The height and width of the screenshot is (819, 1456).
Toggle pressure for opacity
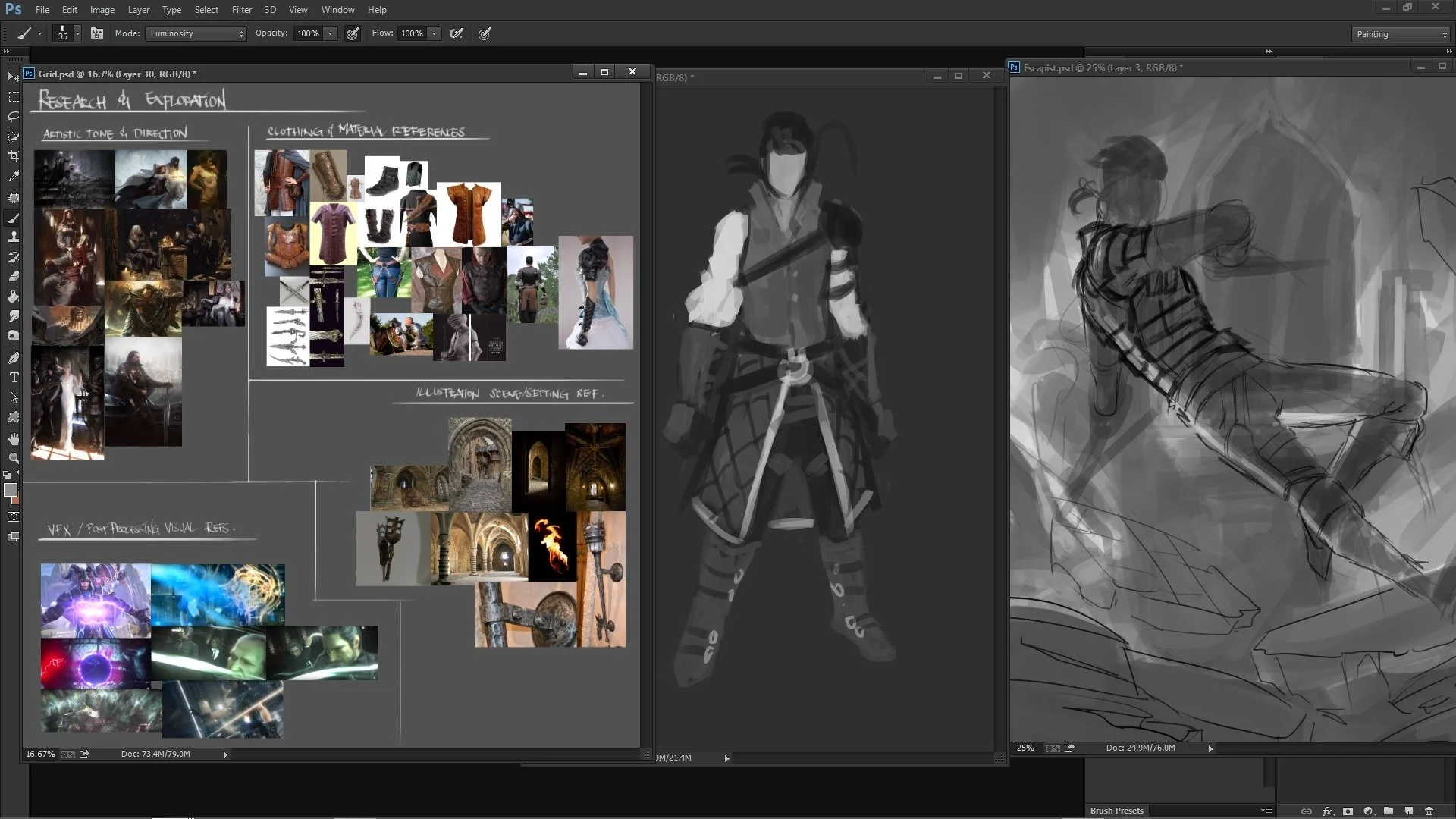[x=353, y=33]
